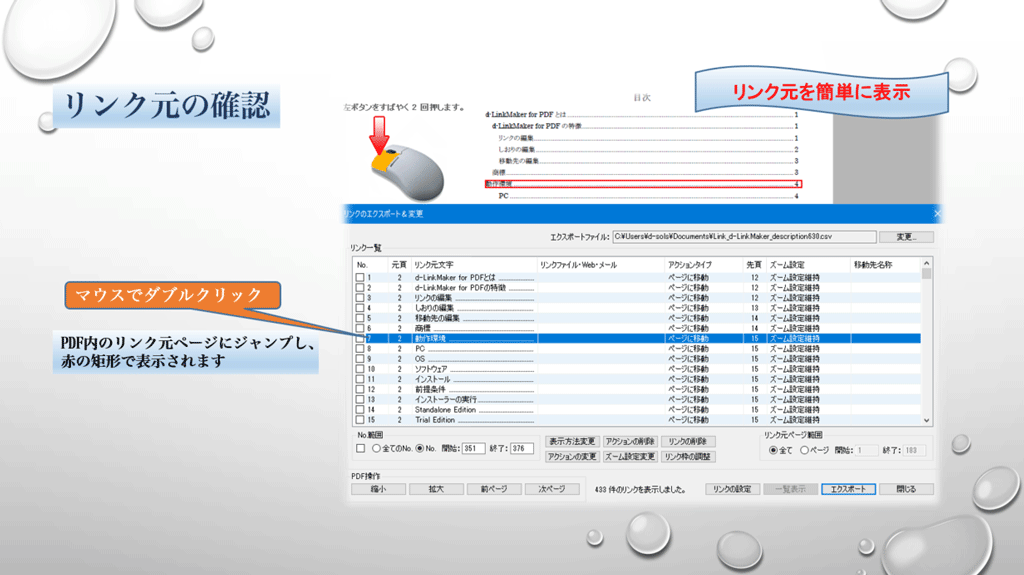Click the 縮小 PDF button
Image resolution: width=1024 pixels, height=575 pixels.
(378, 489)
